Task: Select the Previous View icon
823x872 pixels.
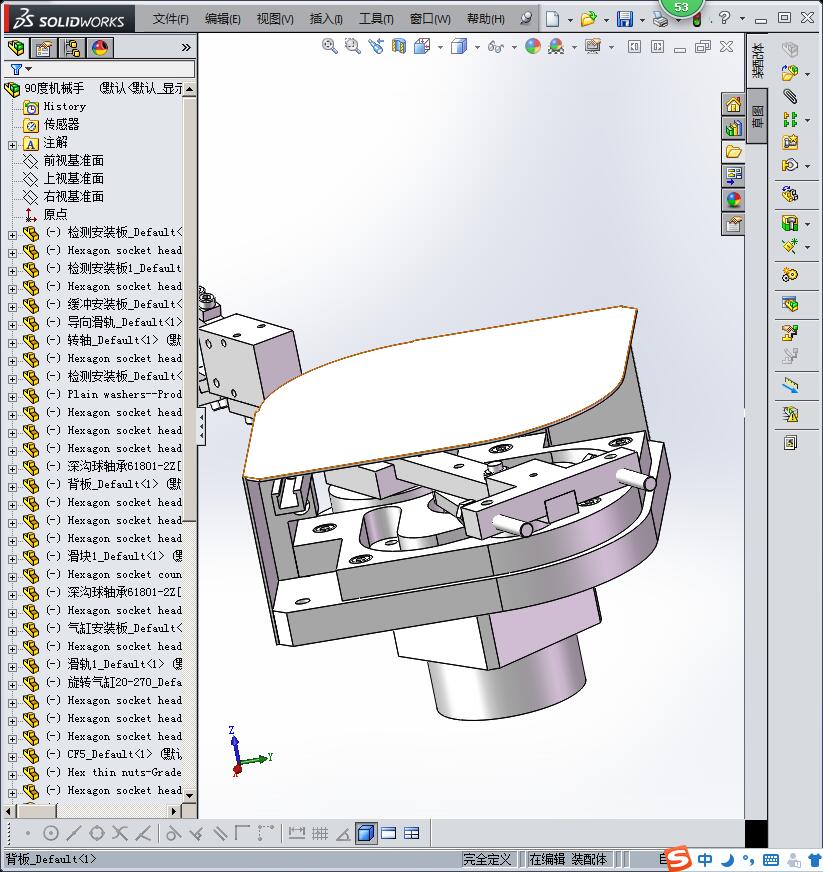Action: tap(376, 46)
